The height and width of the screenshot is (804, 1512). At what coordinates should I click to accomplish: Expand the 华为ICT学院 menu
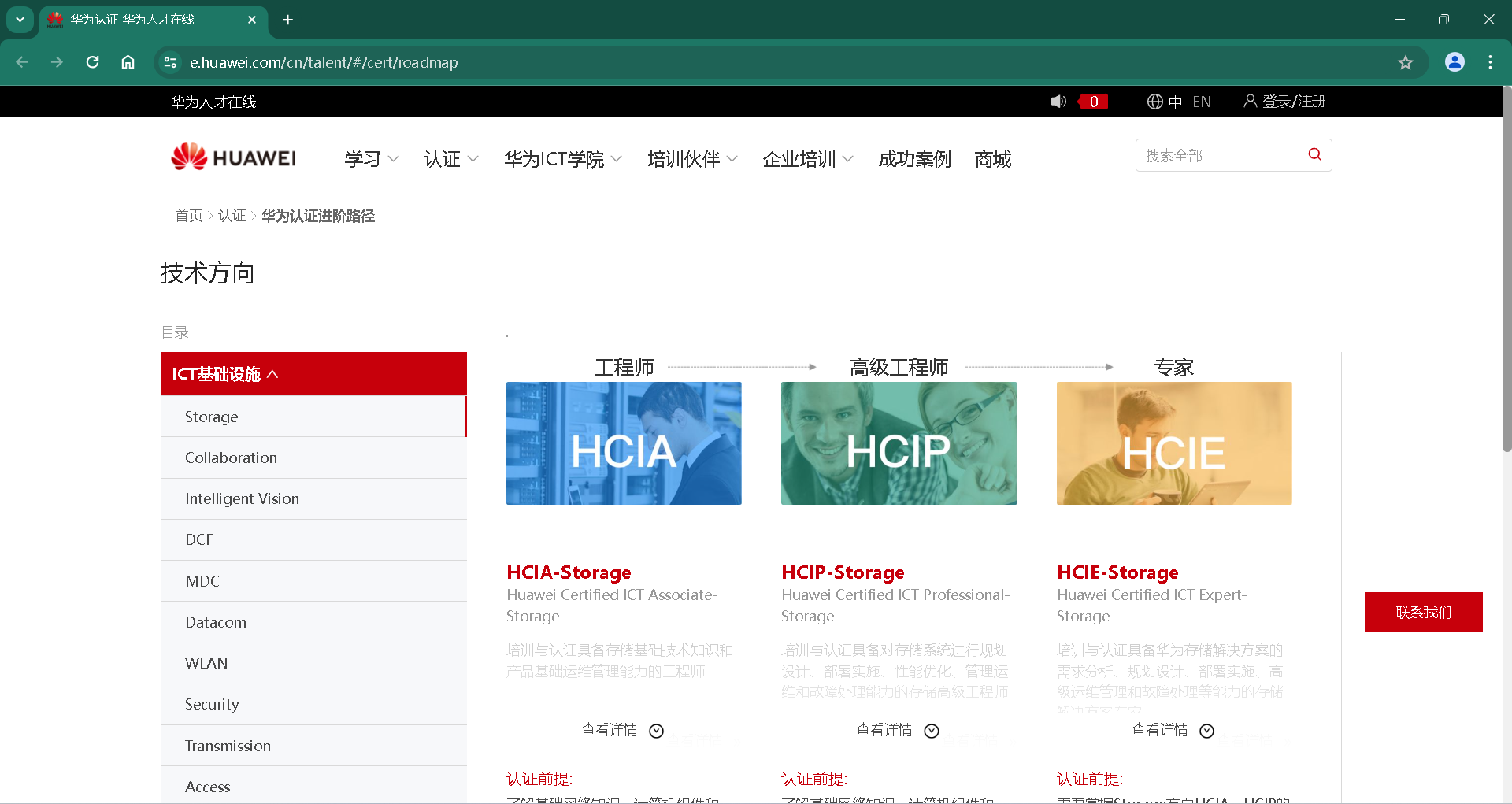pos(563,159)
